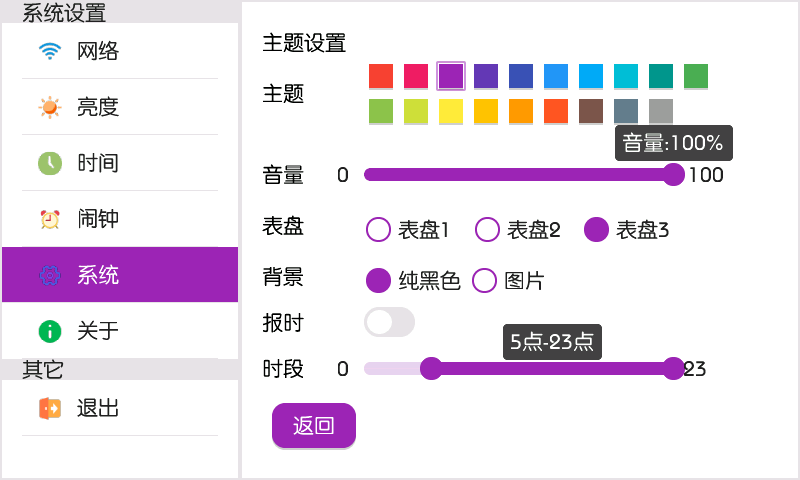800x480 pixels.
Task: Choose the 表盘2 radio option
Action: tap(487, 230)
